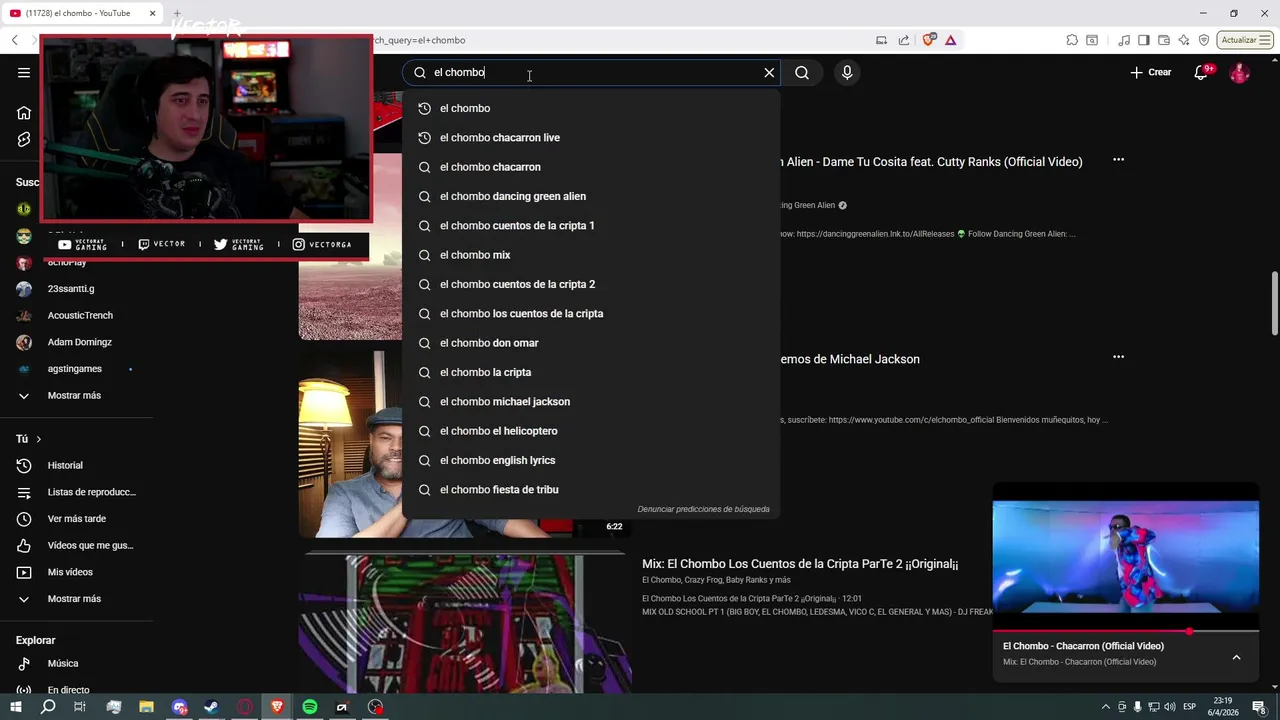Viewport: 1280px width, 720px height.
Task: Choose suggestion 'el chombo dancing green alien'
Action: pos(591,196)
